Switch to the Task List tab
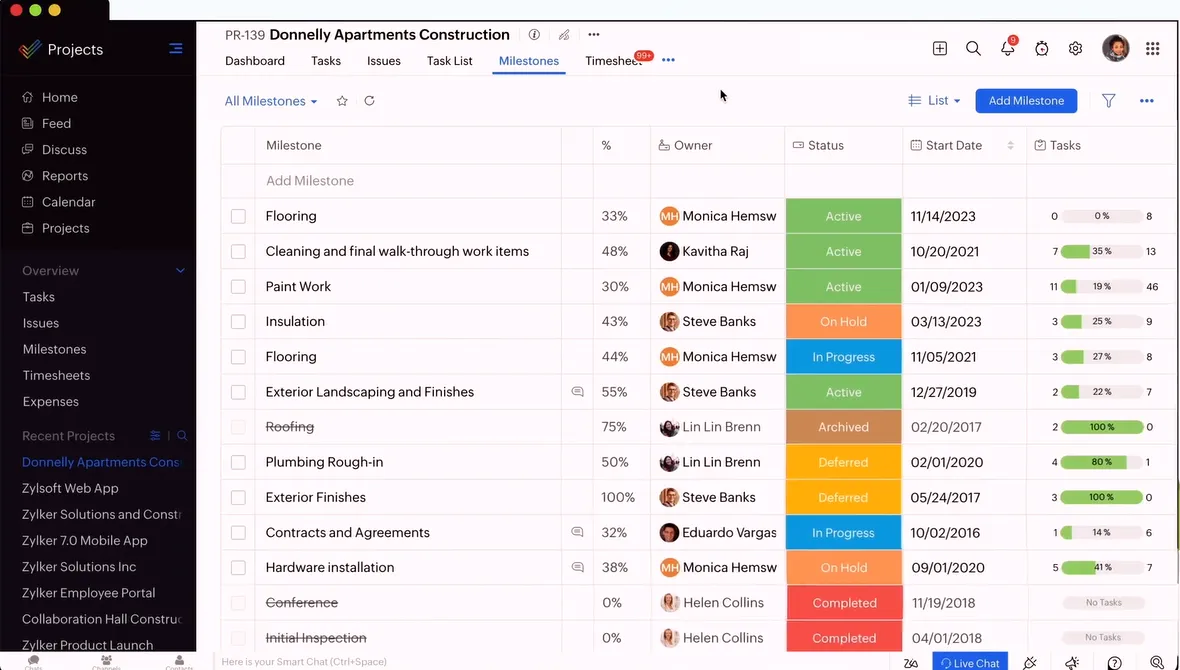 (x=449, y=61)
